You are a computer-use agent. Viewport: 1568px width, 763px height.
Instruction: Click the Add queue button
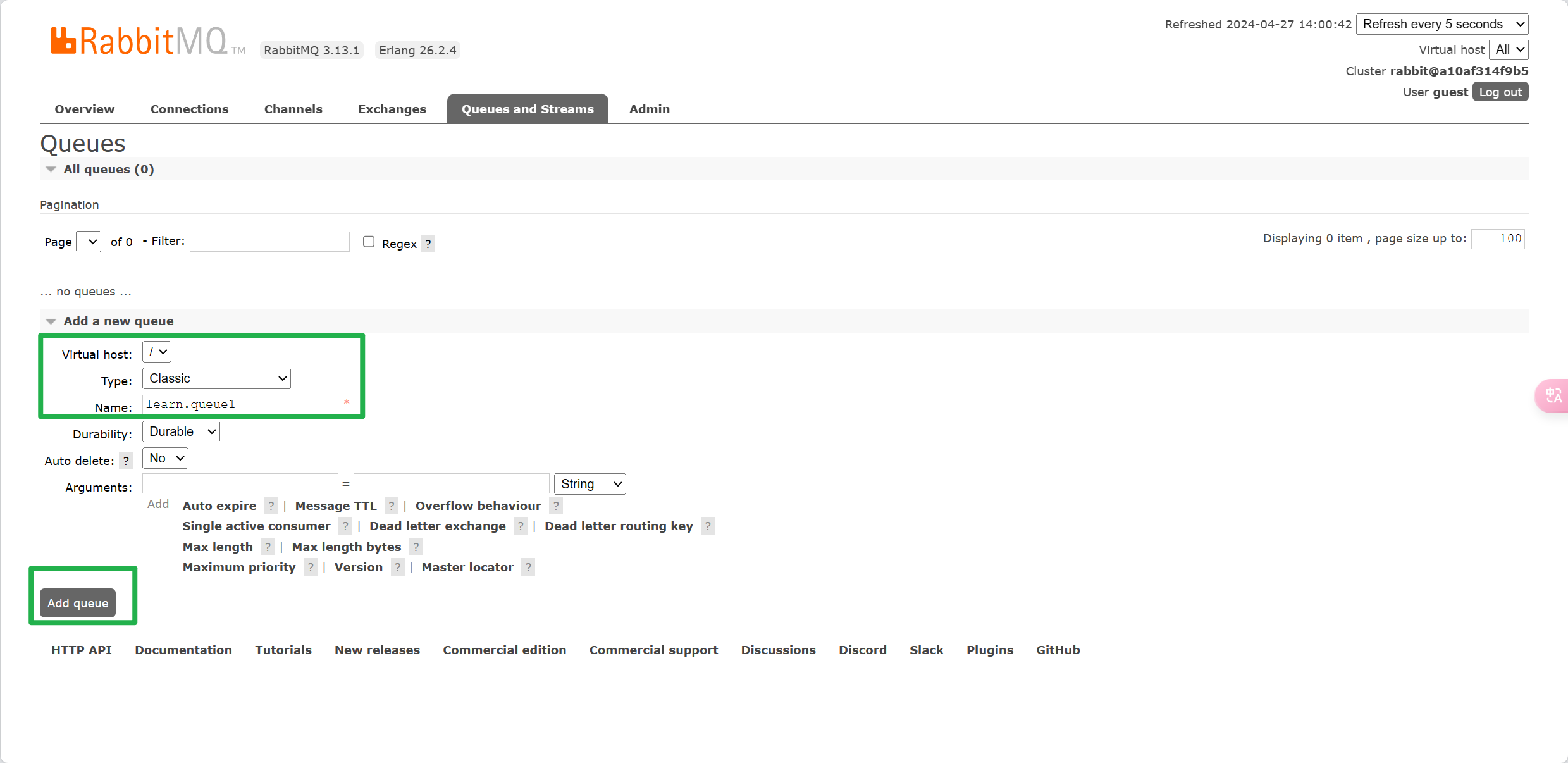[x=78, y=603]
